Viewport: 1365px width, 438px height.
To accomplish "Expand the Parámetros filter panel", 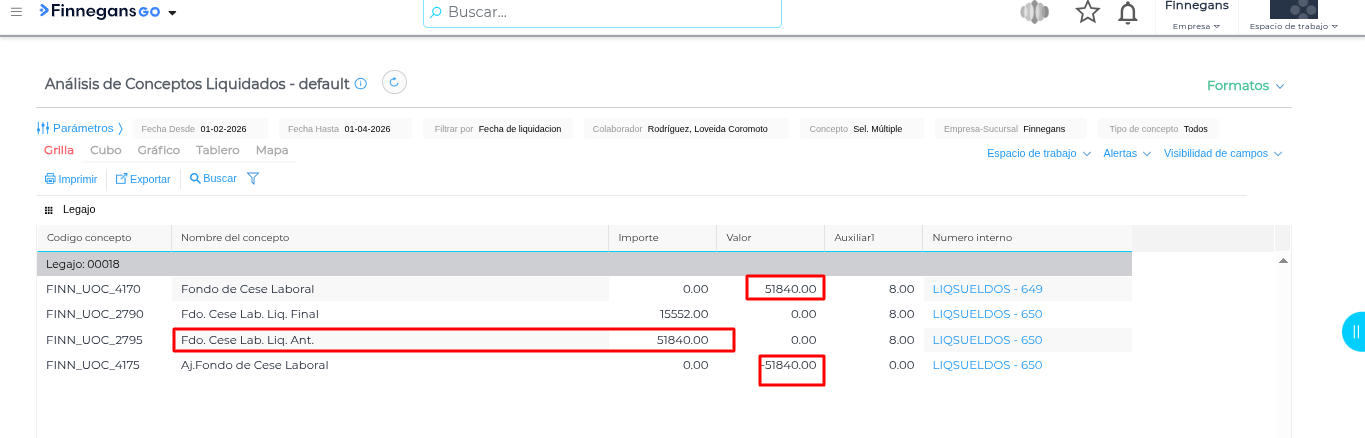I will (x=80, y=129).
